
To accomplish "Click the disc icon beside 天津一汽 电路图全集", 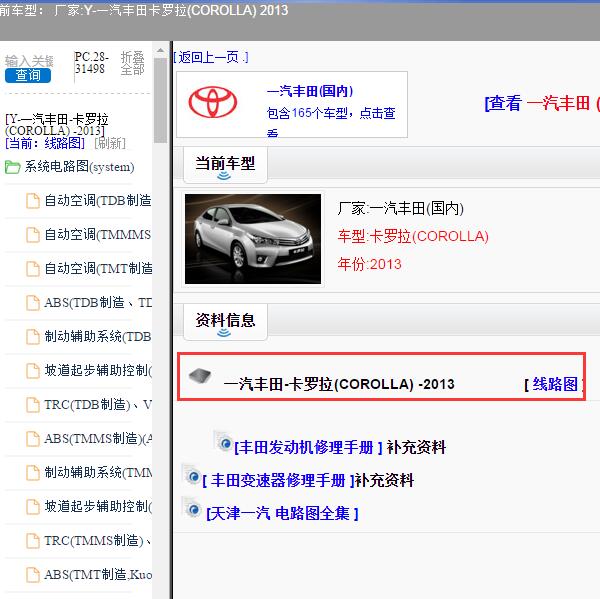I will pyautogui.click(x=191, y=508).
